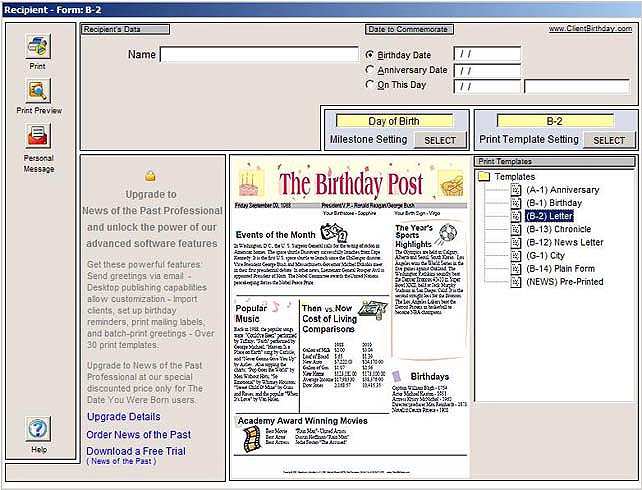642x490 pixels.
Task: Click the Birthdays heading in preview
Action: [430, 377]
